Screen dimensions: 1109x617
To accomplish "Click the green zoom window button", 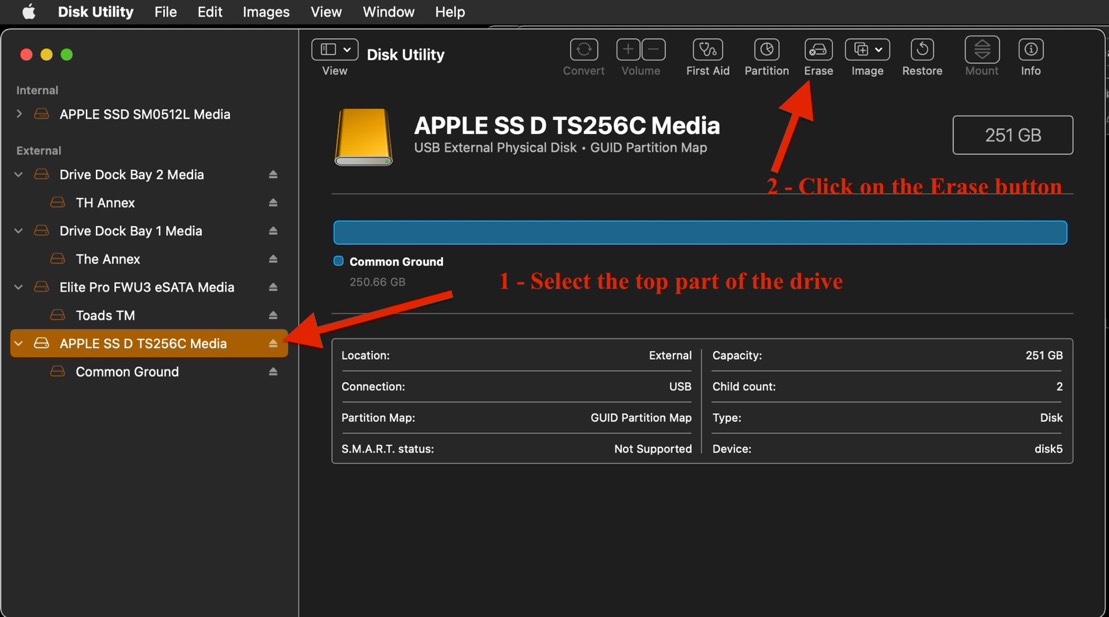I will (66, 54).
